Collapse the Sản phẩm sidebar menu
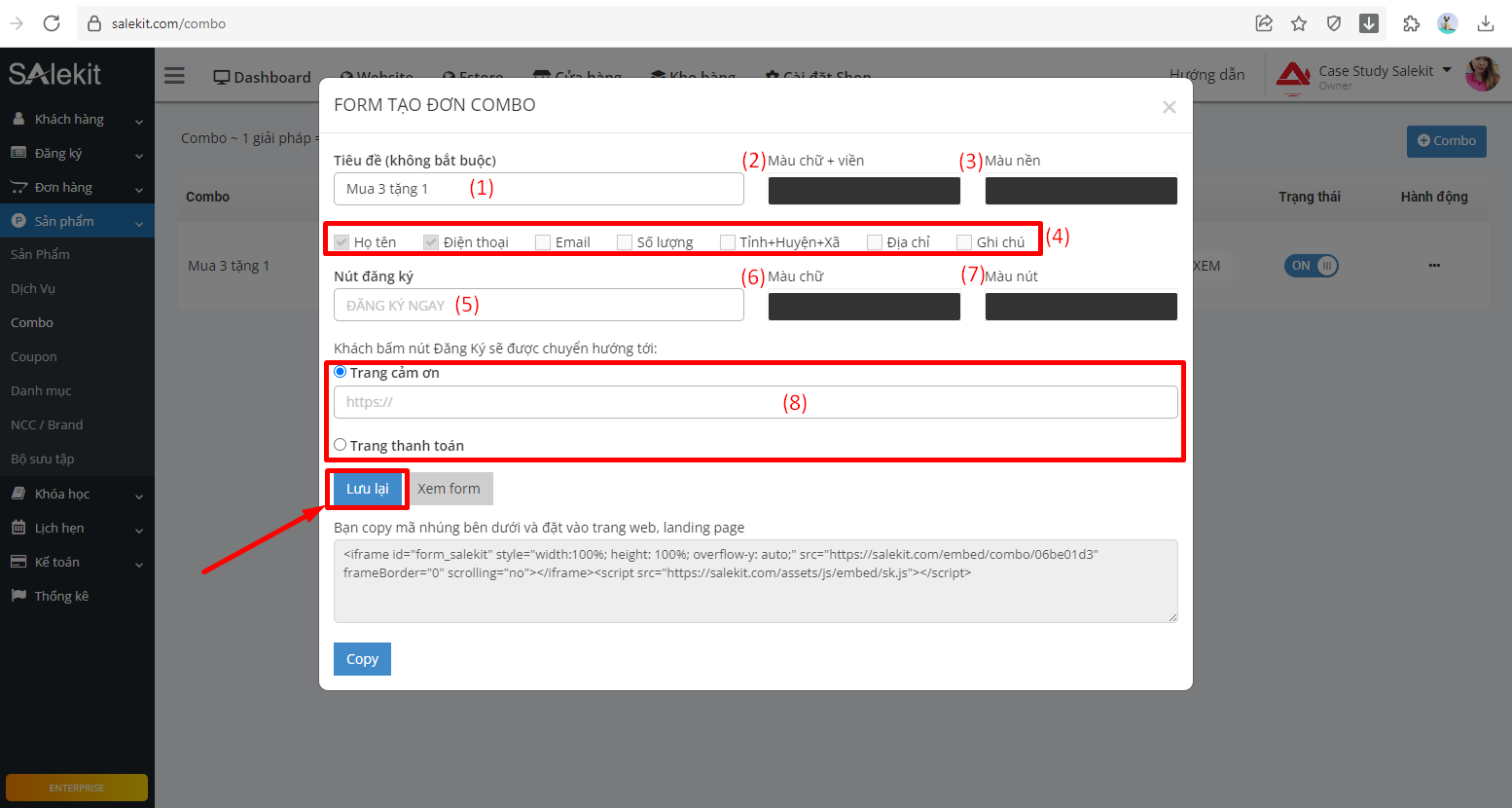 [139, 223]
